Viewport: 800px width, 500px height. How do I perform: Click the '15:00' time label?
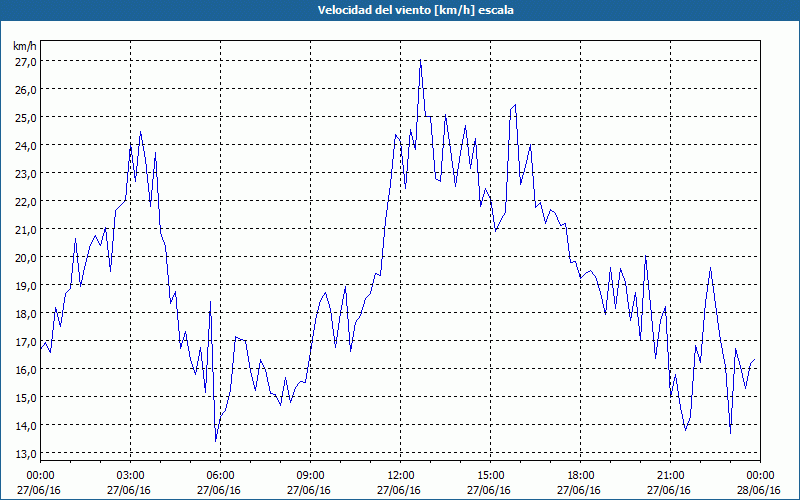(490, 476)
